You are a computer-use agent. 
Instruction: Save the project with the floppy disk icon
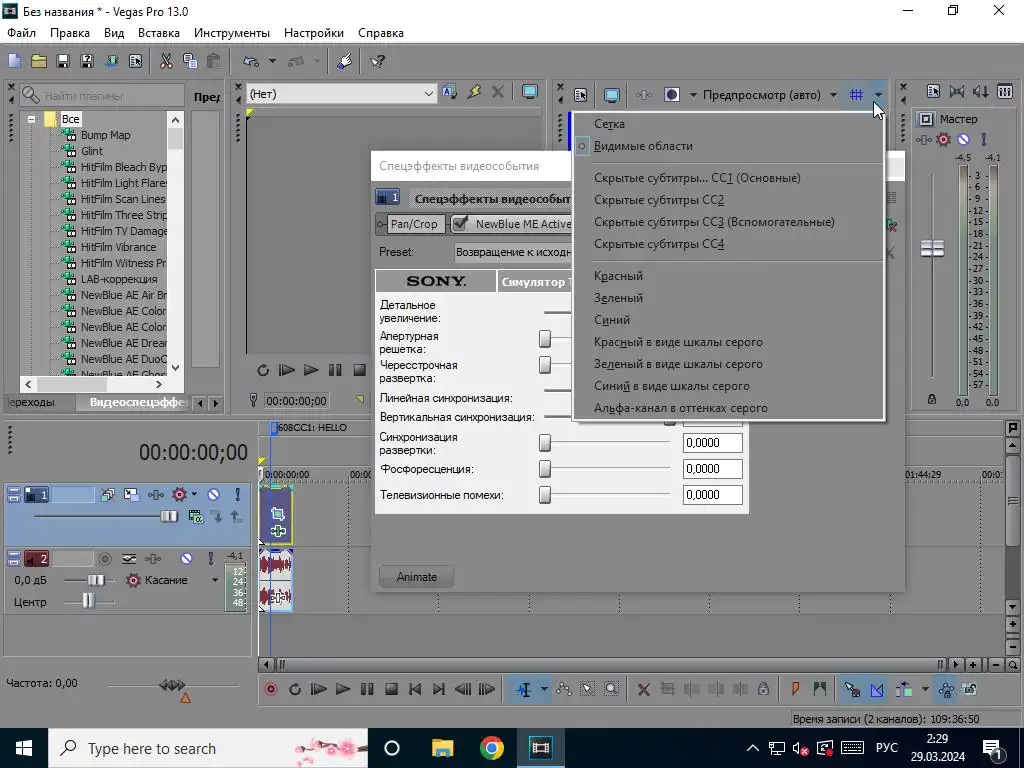63,61
